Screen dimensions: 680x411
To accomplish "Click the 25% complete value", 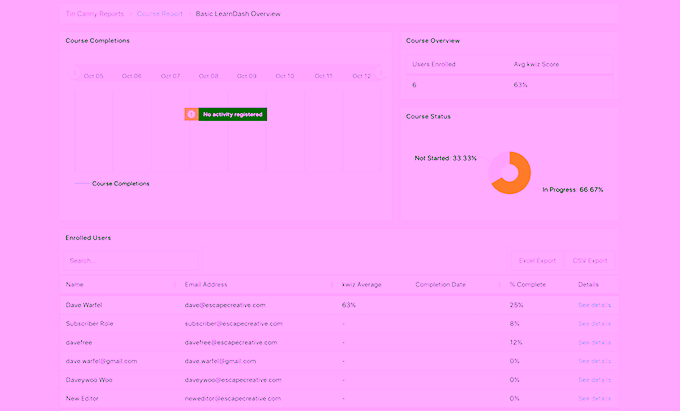I will [x=516, y=305].
